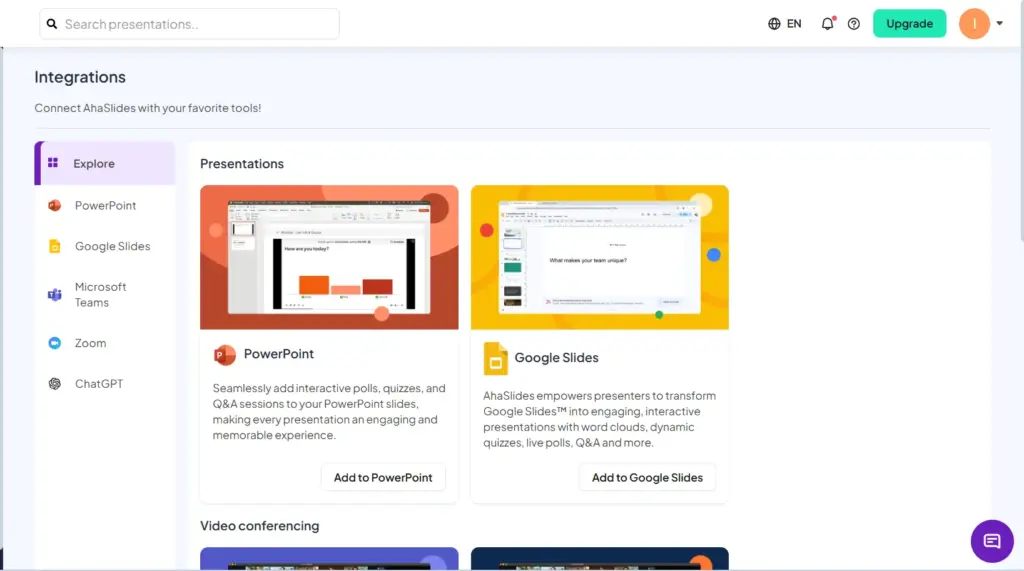This screenshot has width=1024, height=571.
Task: Open Zoom in the sidebar
Action: coord(104,343)
